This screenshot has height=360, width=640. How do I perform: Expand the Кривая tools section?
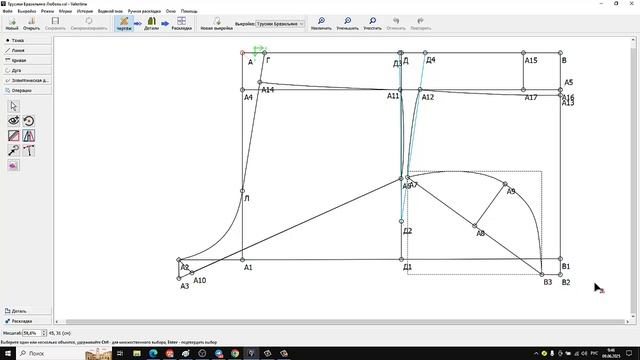27,60
